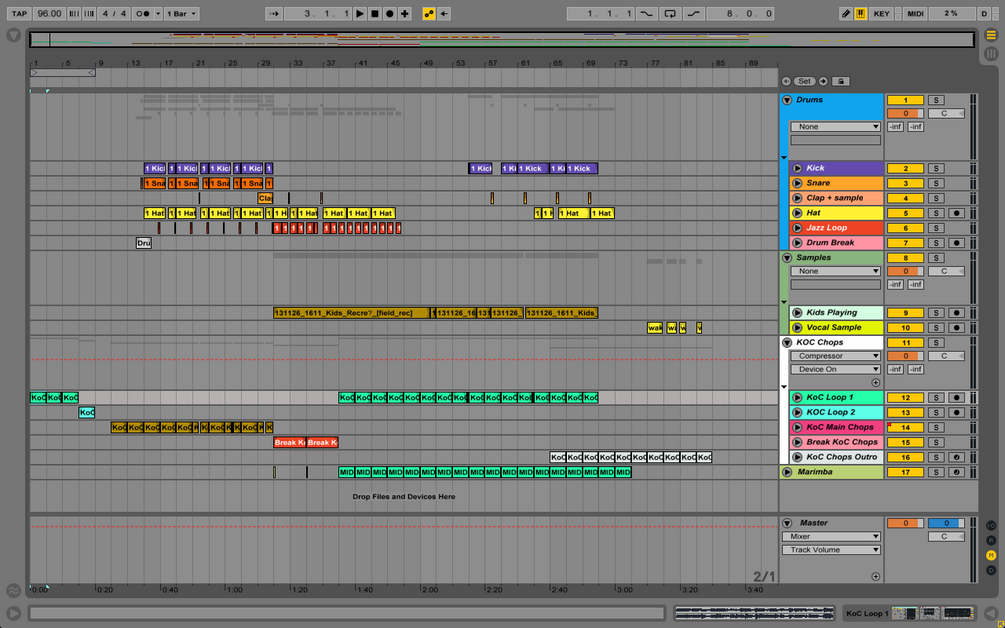The height and width of the screenshot is (628, 1005).
Task: Show the Detail View triangle at bottom-left
Action: (x=13, y=613)
